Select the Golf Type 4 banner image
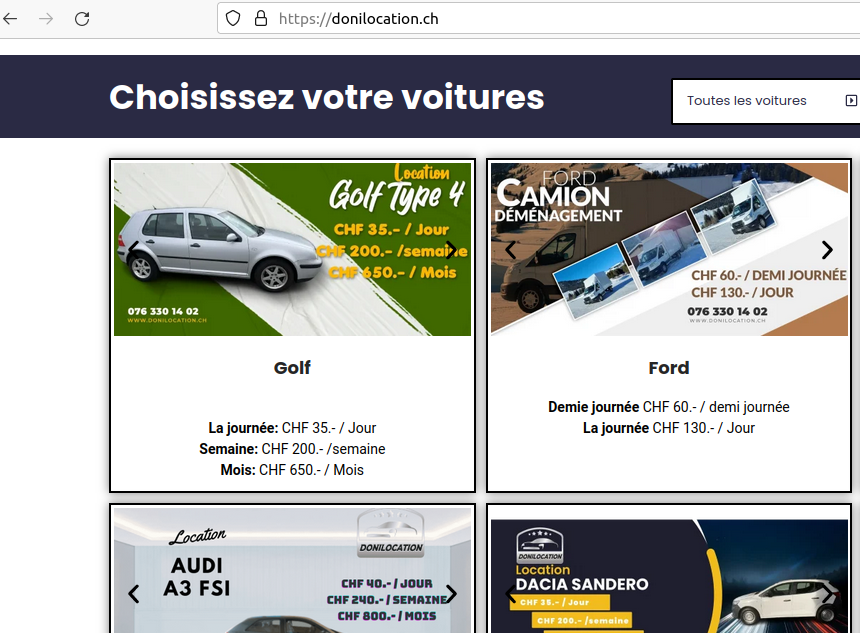The height and width of the screenshot is (633, 860). [x=292, y=249]
